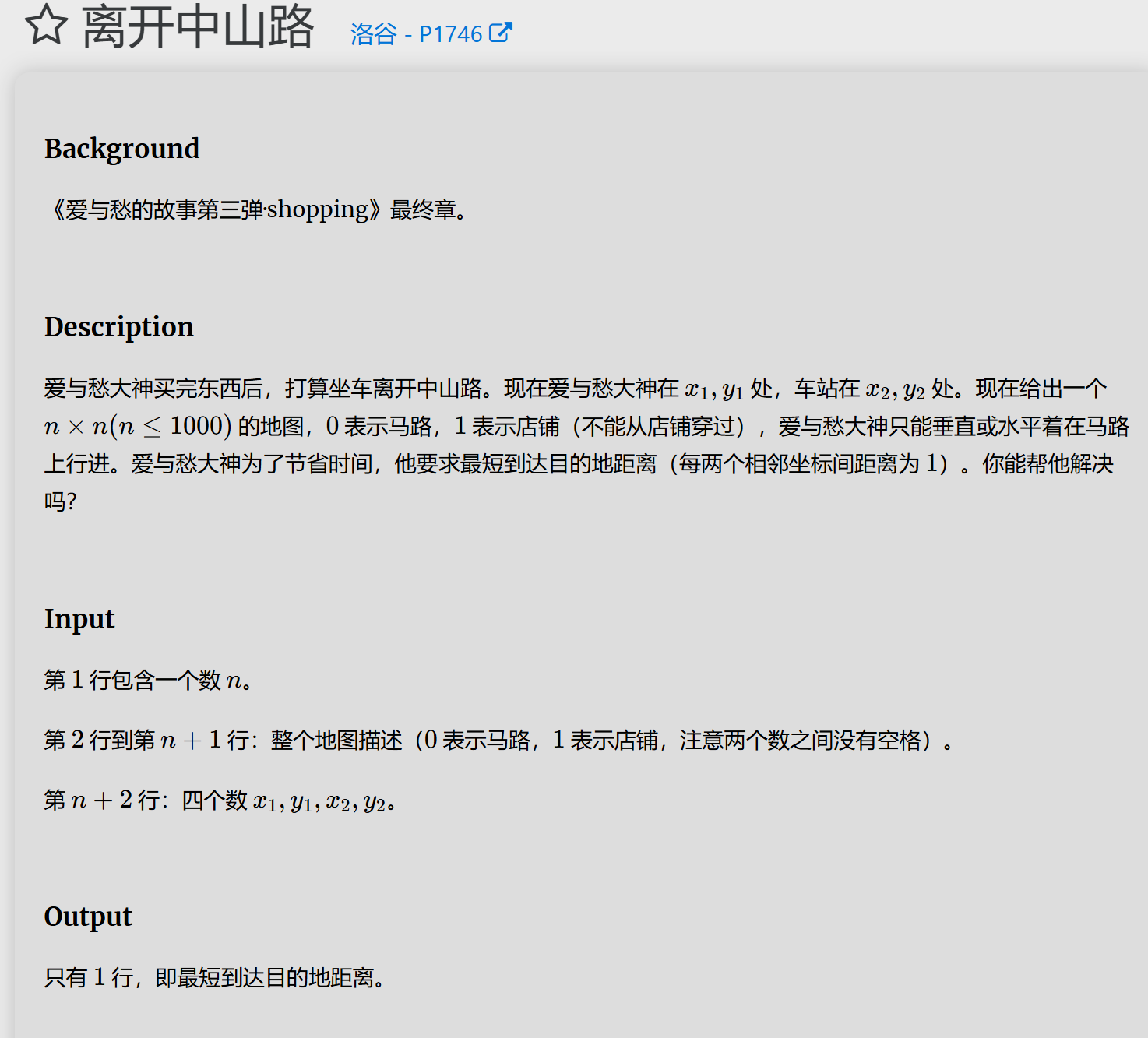
Task: Click the external link icon beside P1746
Action: (x=502, y=31)
